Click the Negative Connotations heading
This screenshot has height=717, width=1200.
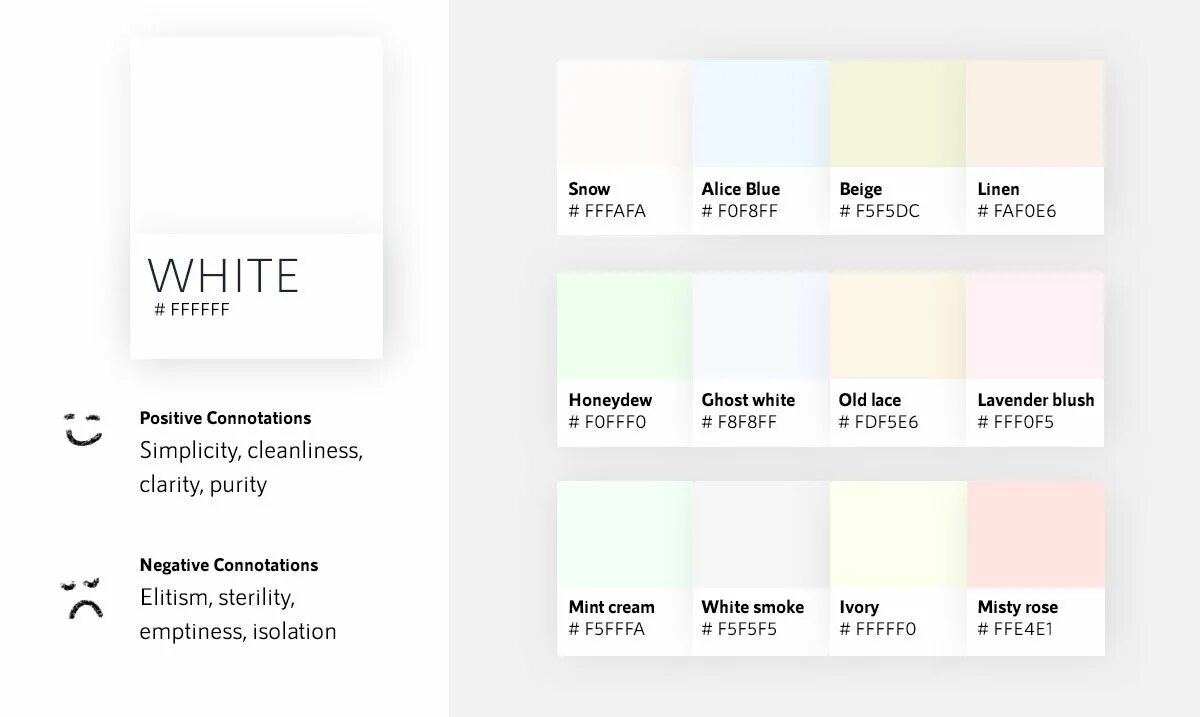(x=229, y=565)
